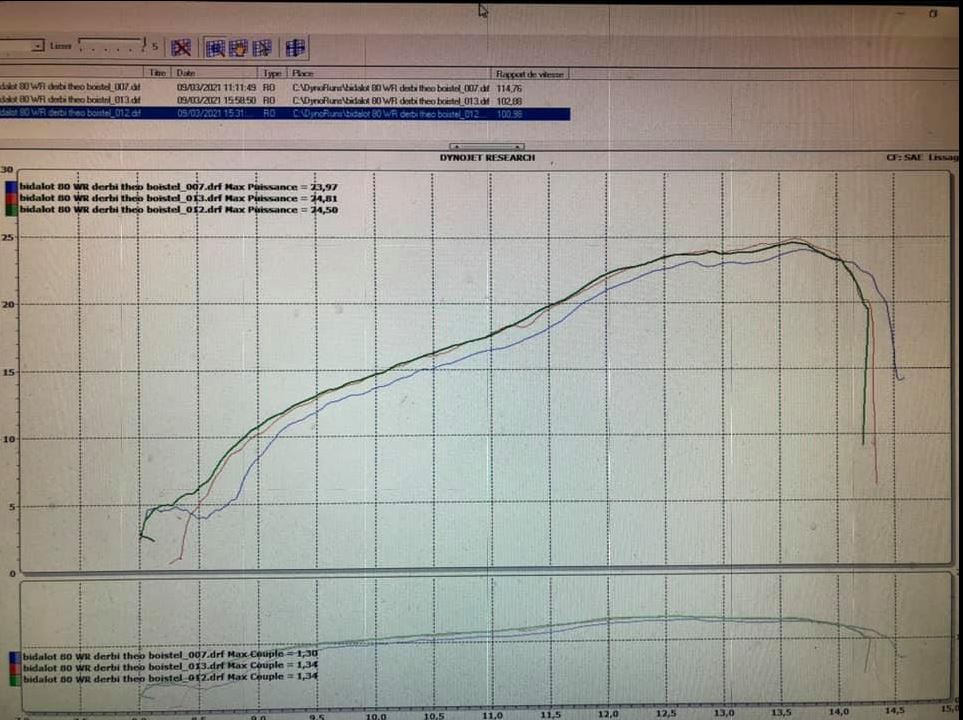Screen dimensions: 963x720
Task: Click the window control at the top-right corner
Action: [932, 13]
